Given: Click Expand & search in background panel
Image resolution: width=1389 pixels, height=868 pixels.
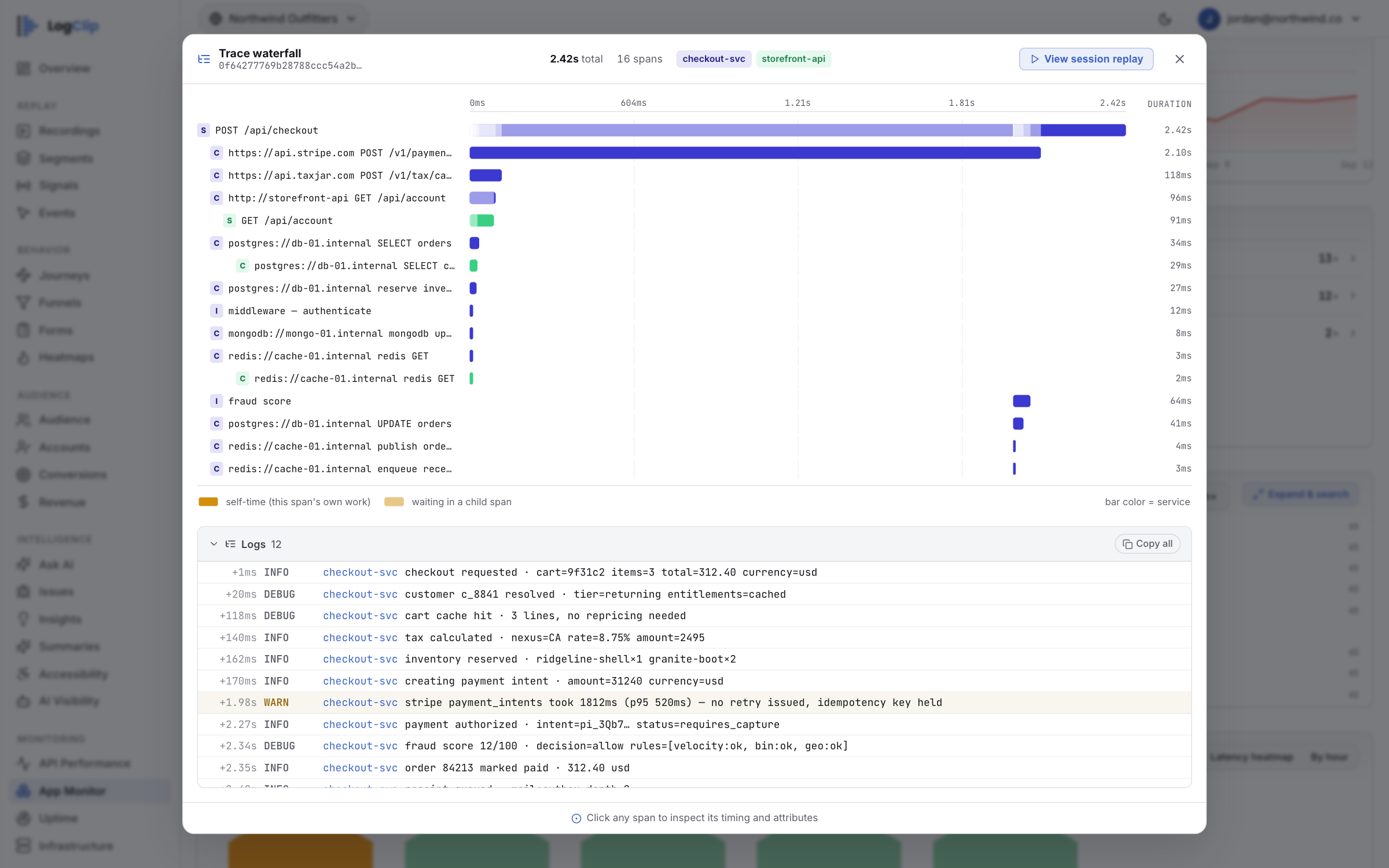Looking at the screenshot, I should coord(1300,494).
